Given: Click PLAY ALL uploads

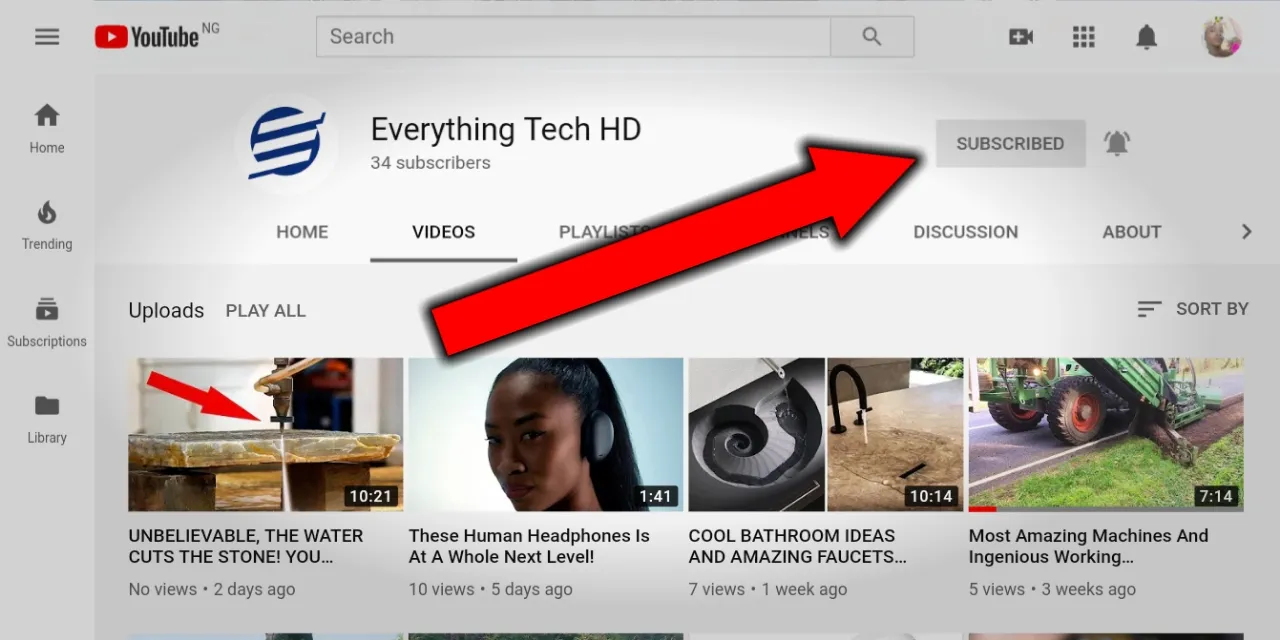Looking at the screenshot, I should [266, 311].
